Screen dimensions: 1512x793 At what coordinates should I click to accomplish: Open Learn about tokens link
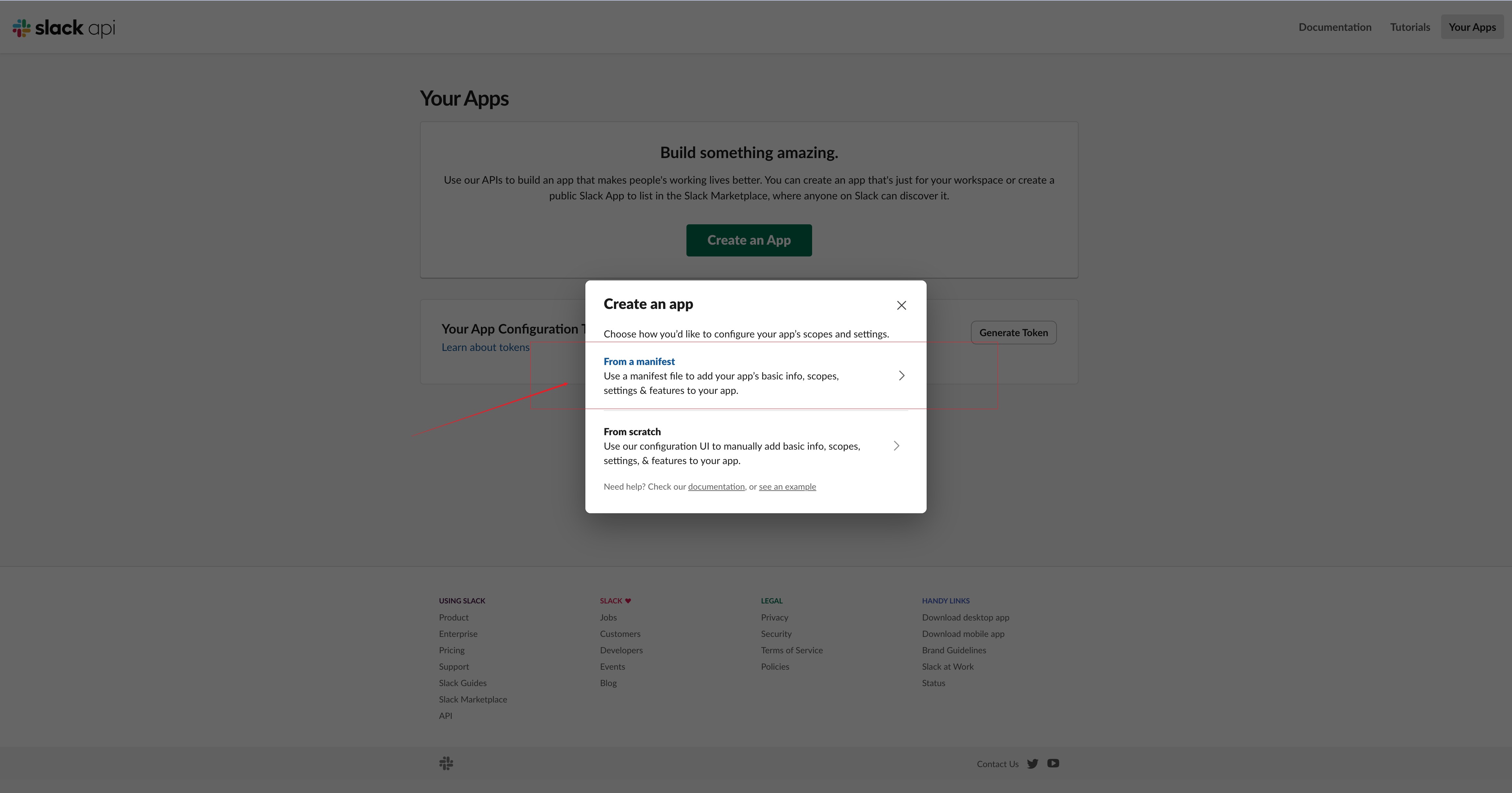pos(485,347)
